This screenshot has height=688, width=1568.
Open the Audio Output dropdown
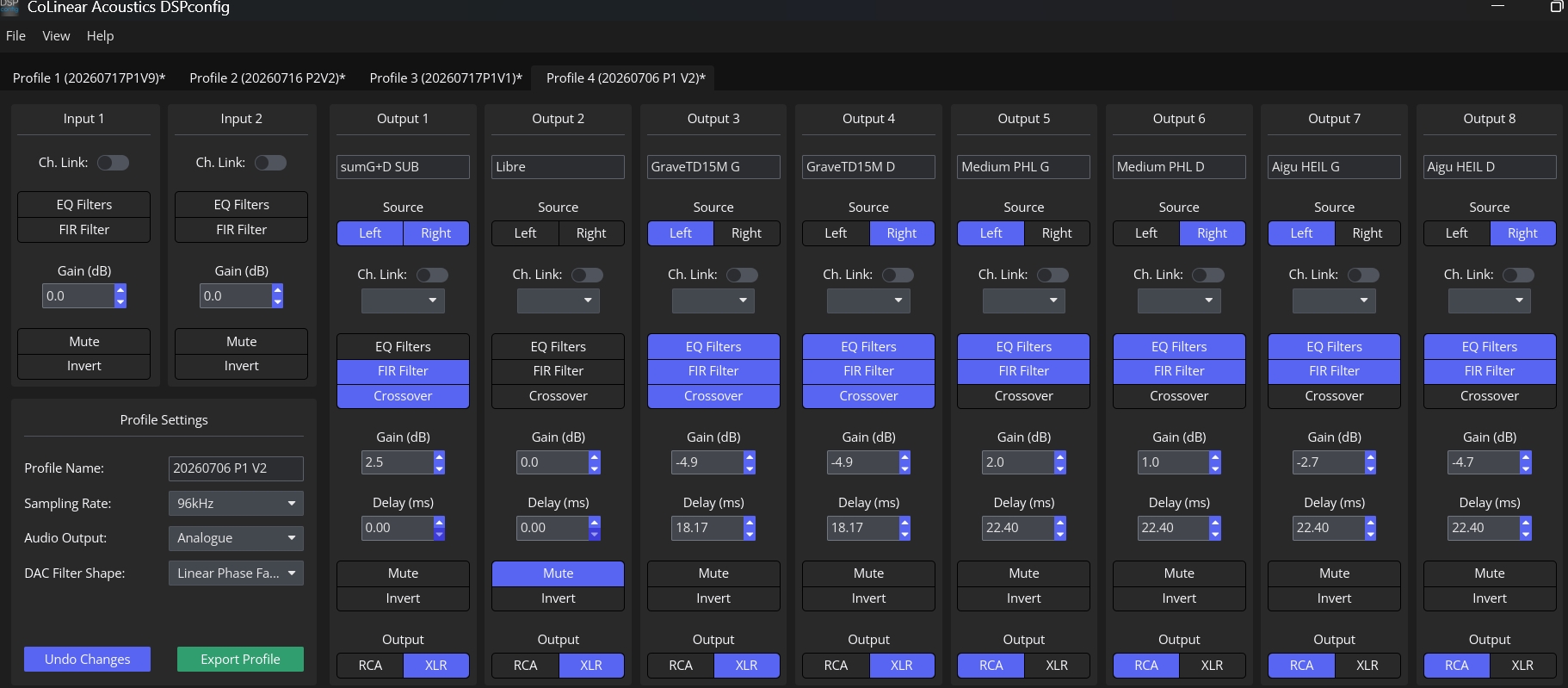(236, 538)
